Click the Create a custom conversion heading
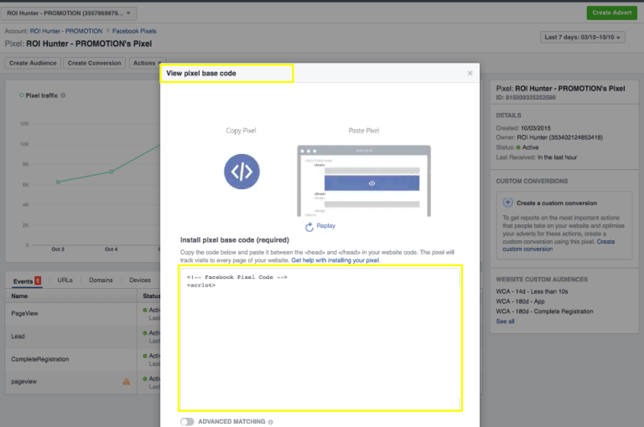Image resolution: width=644 pixels, height=427 pixels. pos(557,203)
